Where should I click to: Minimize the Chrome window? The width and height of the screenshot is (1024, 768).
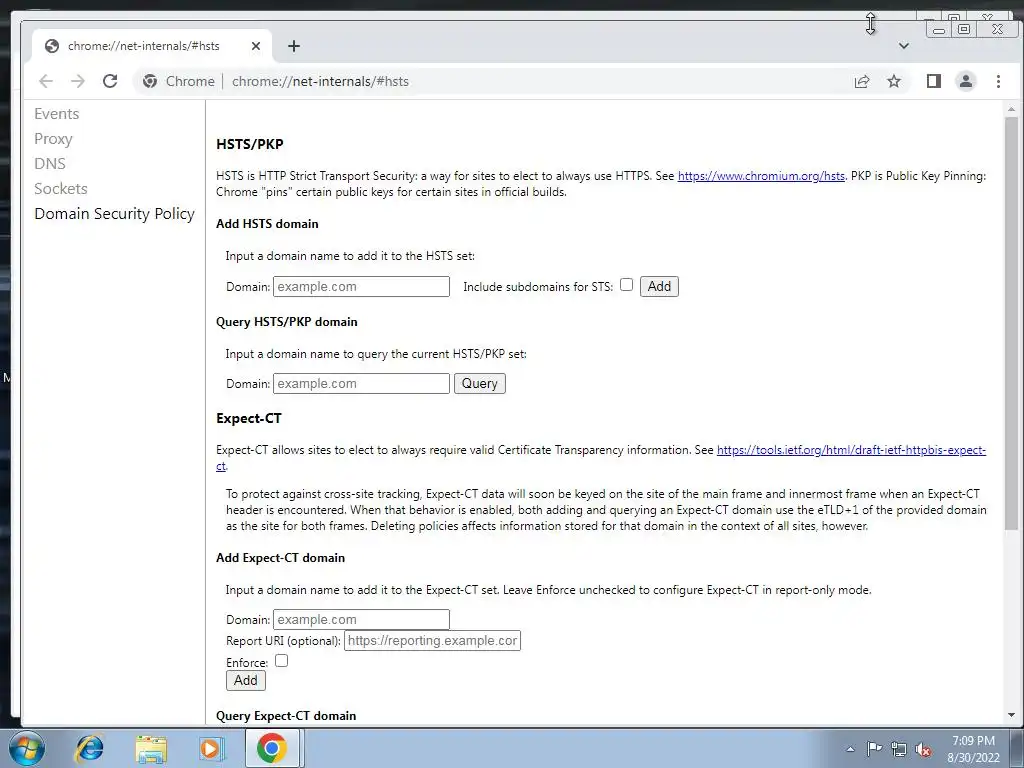tap(939, 29)
